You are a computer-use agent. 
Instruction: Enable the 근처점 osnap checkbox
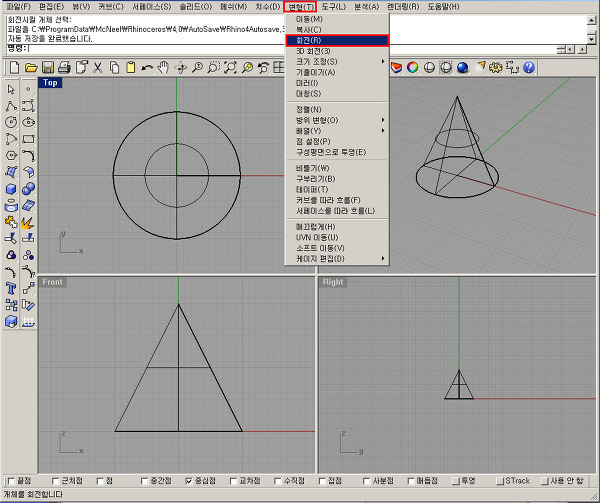[55, 481]
